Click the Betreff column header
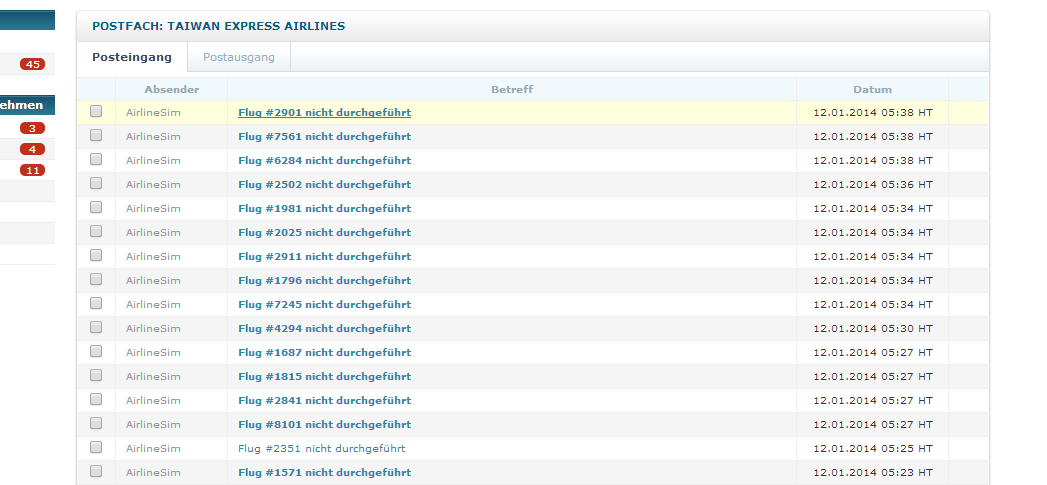 512,90
